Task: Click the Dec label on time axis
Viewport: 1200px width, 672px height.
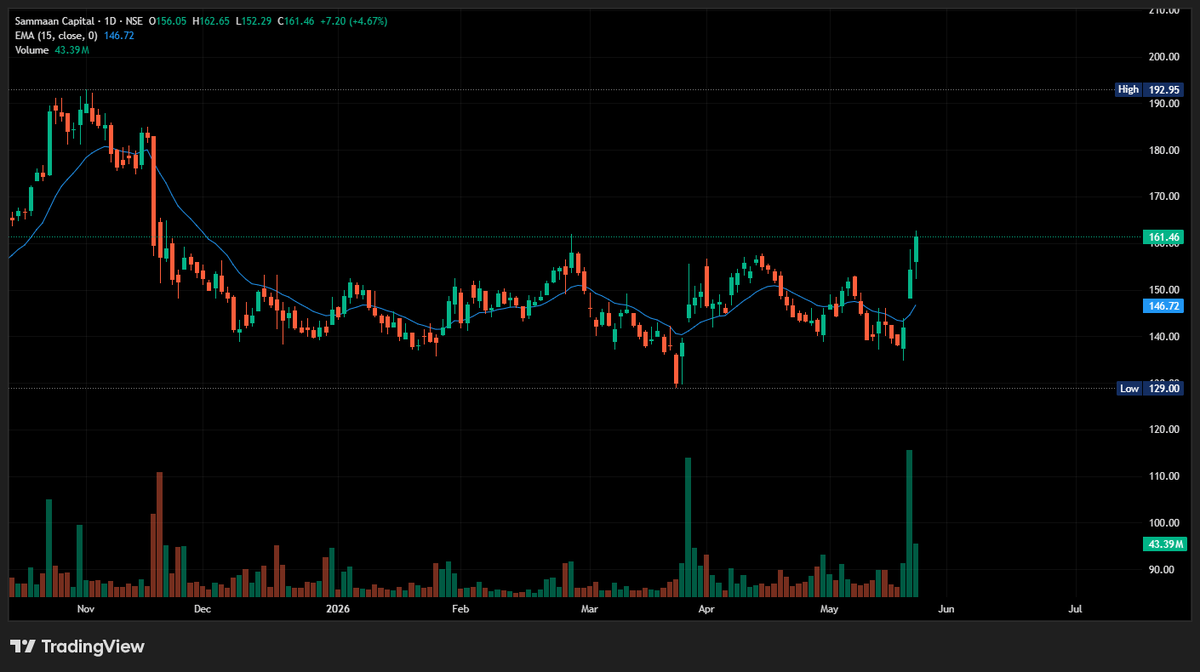Action: (x=202, y=608)
